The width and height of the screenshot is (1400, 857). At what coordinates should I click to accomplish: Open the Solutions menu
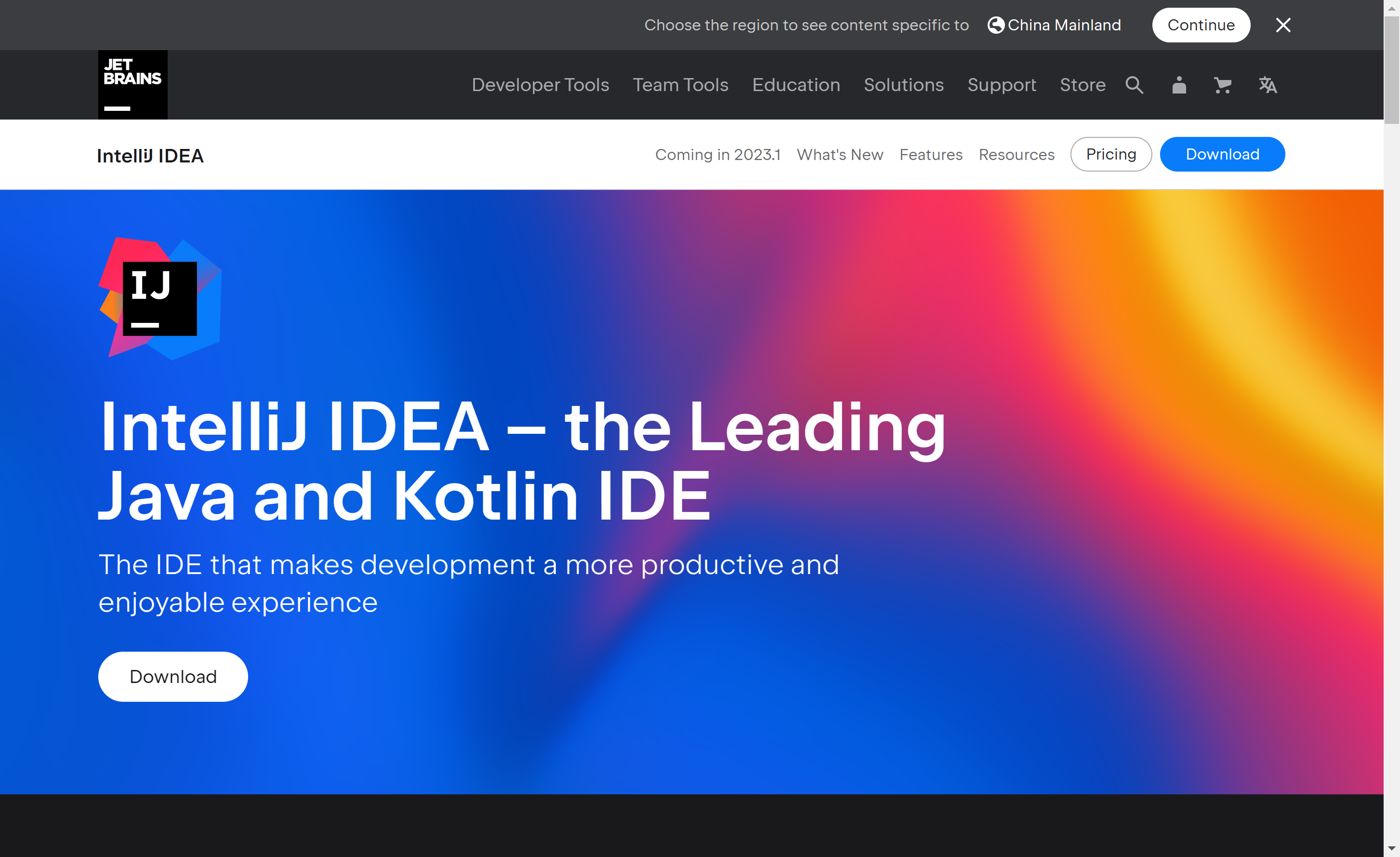[903, 85]
